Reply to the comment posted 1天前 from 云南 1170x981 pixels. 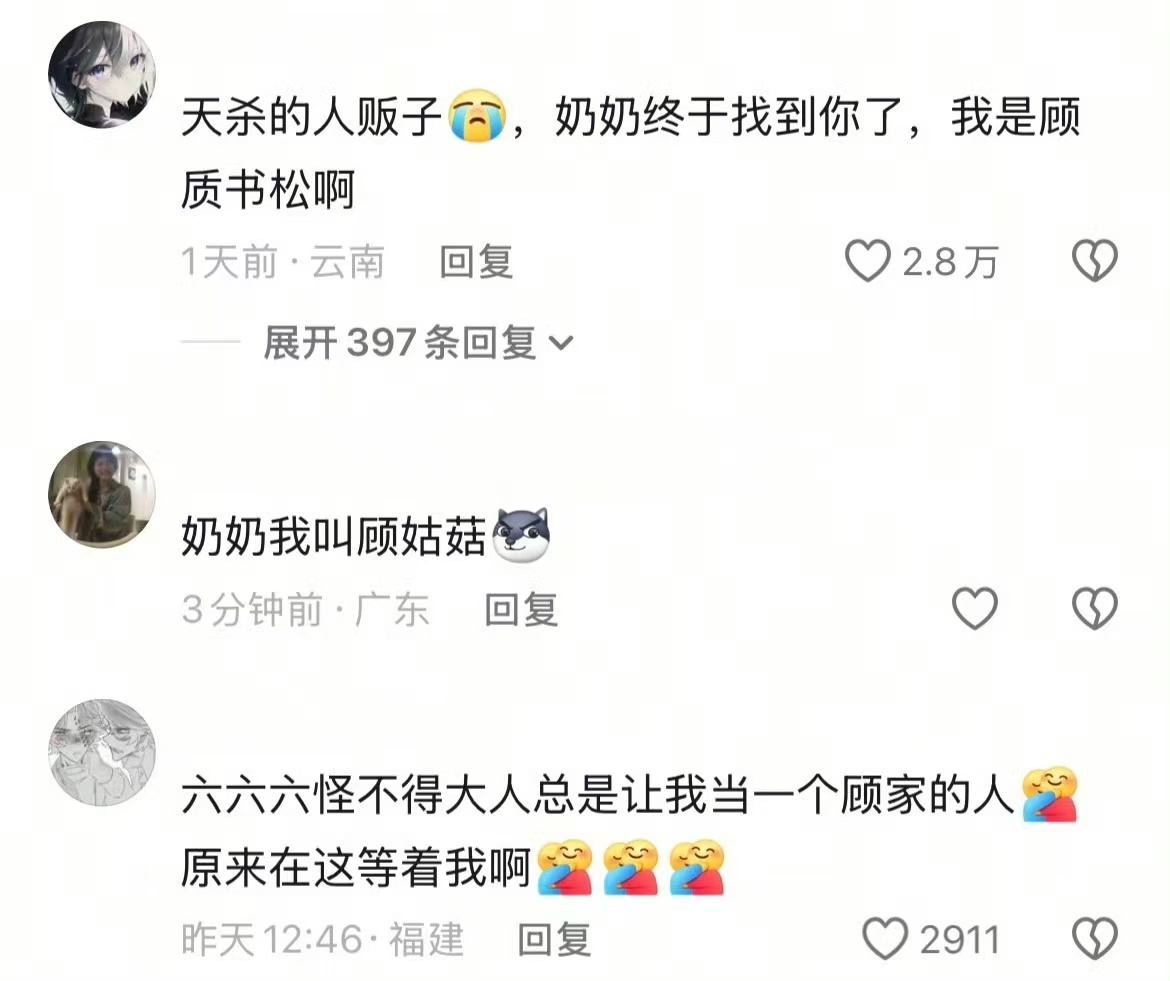click(x=476, y=262)
